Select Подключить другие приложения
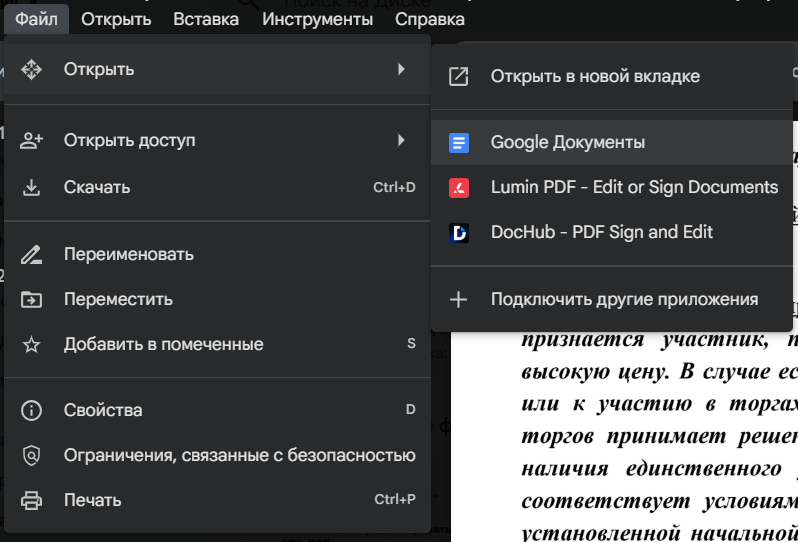The image size is (798, 542). click(612, 299)
